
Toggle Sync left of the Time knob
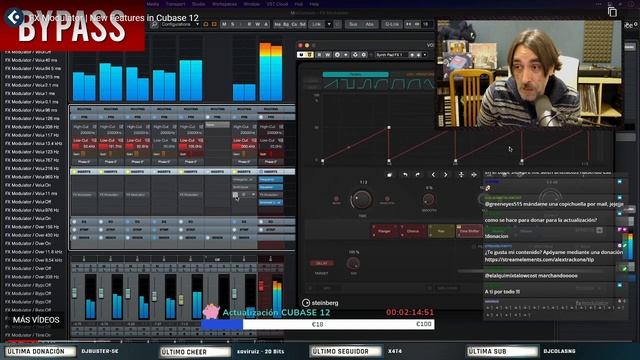[336, 199]
